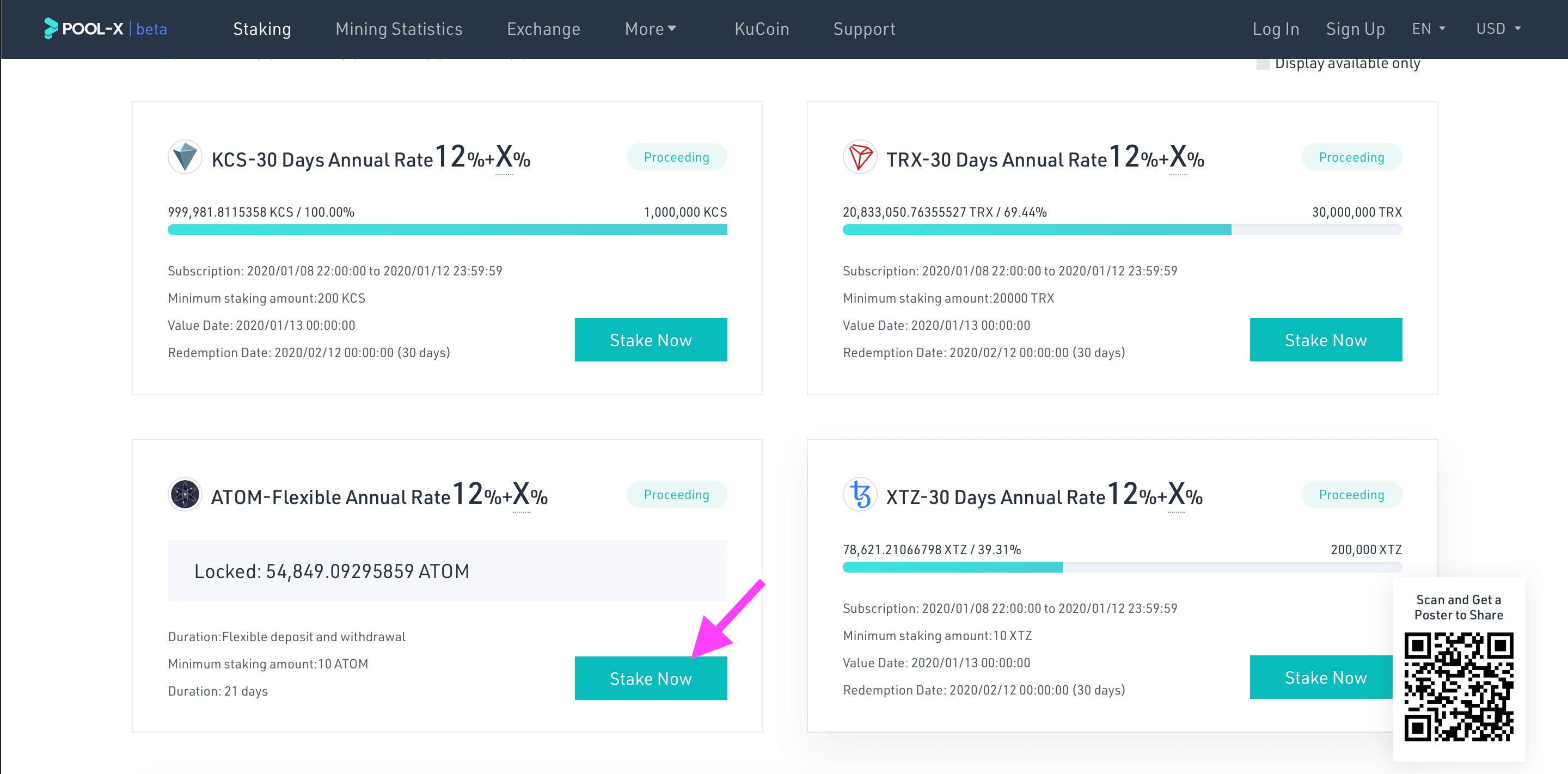The width and height of the screenshot is (1568, 774).
Task: Click '1,000,000 KCS' total amount
Action: pos(685,212)
